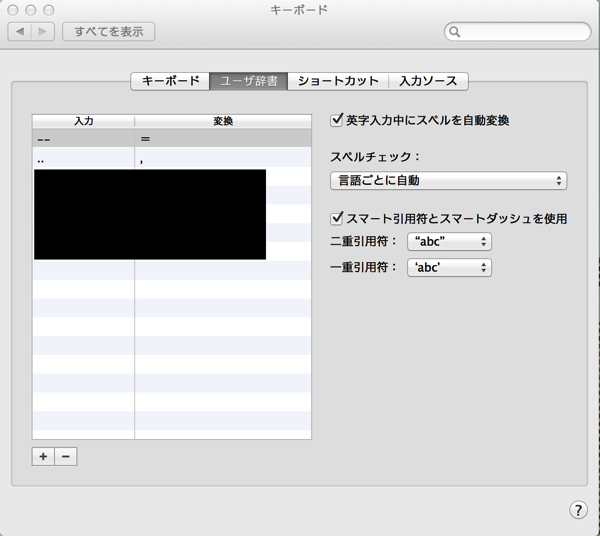Toggle 英字入力中にスペルを自動変換 checkbox

tap(336, 121)
